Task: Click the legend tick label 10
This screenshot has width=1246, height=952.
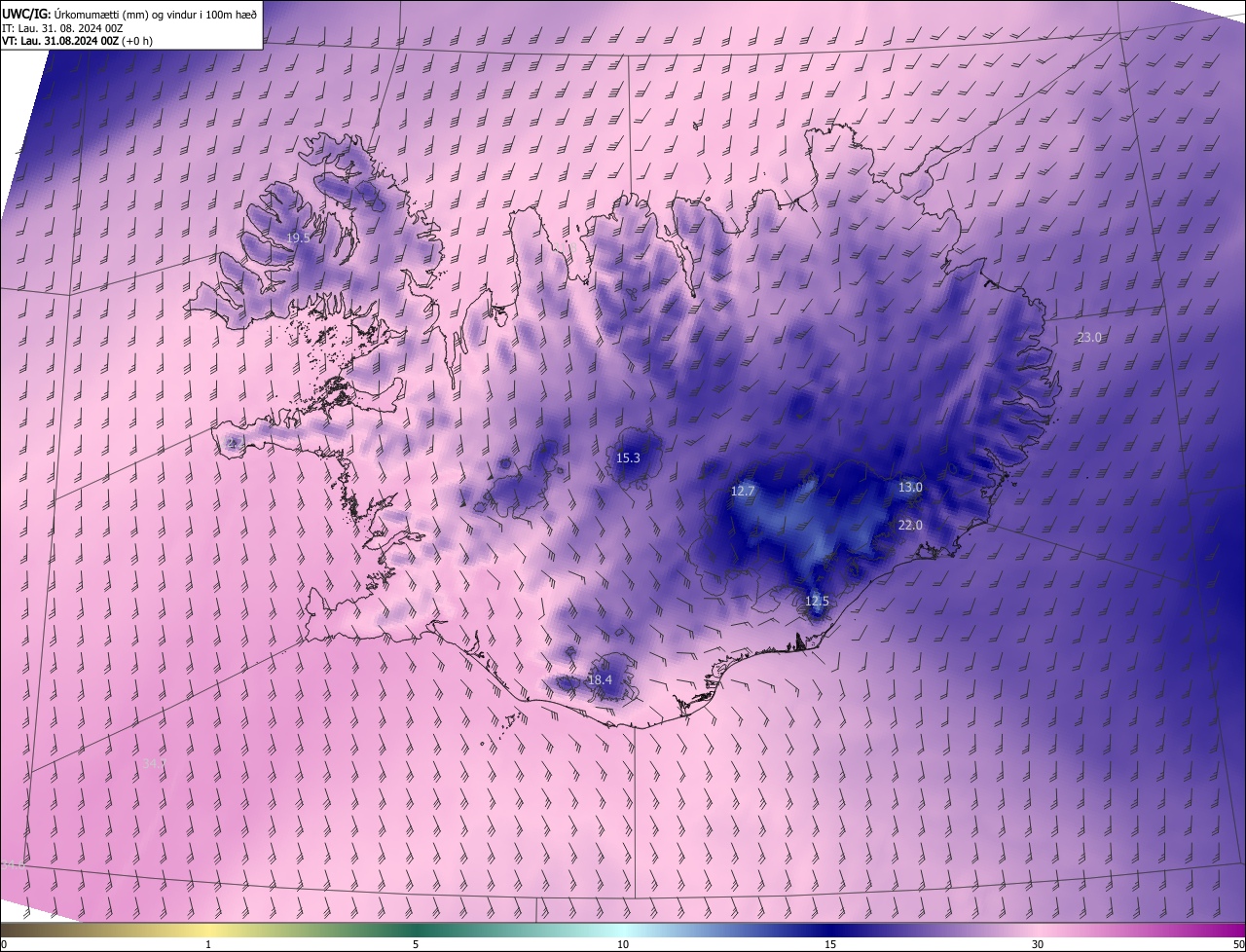Action: (x=623, y=944)
